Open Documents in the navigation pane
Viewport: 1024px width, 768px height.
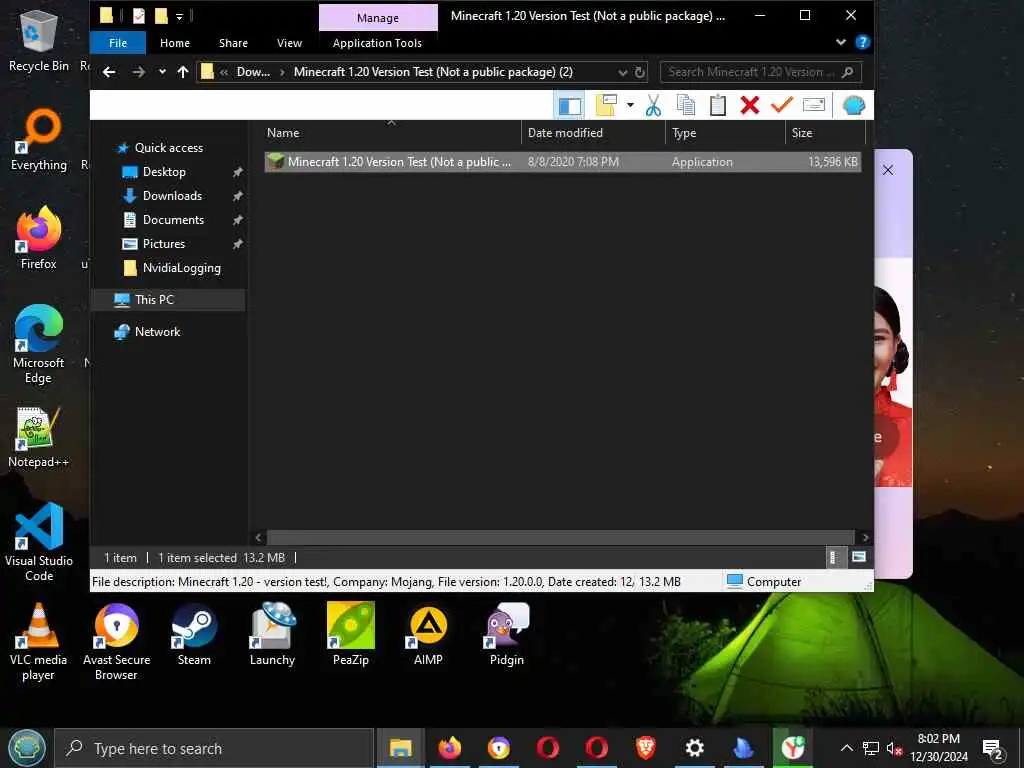tap(173, 220)
